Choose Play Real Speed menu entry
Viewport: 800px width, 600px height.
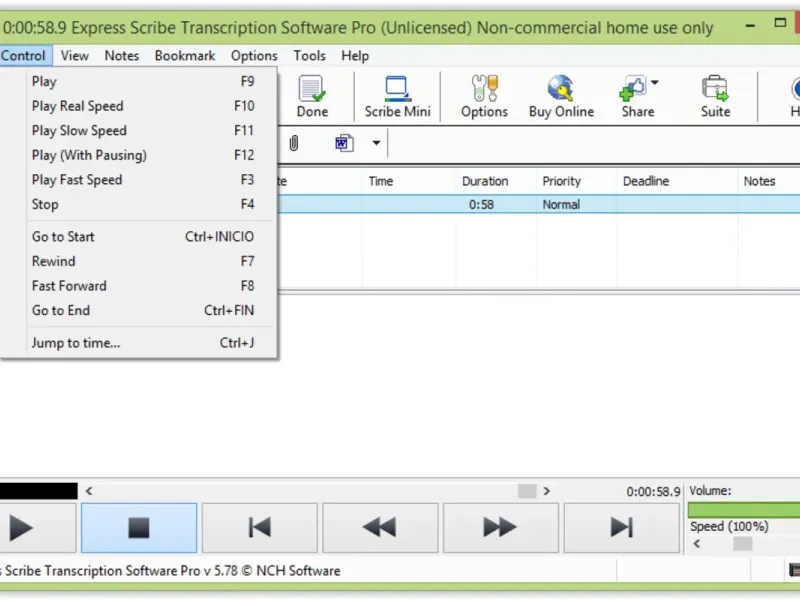tap(142, 106)
